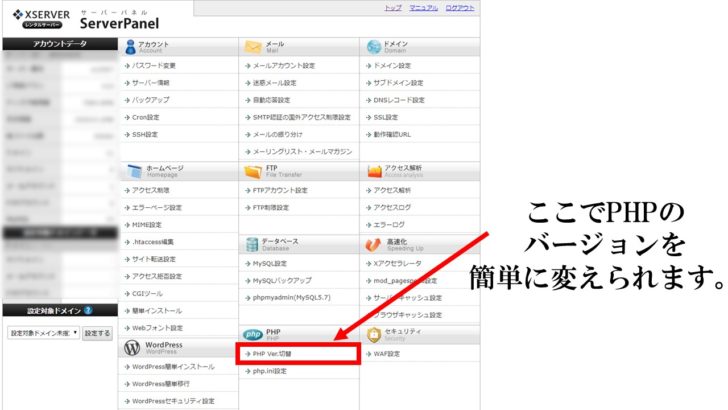The image size is (728, 410).
Task: Click the Database cylinder icon
Action: click(252, 245)
